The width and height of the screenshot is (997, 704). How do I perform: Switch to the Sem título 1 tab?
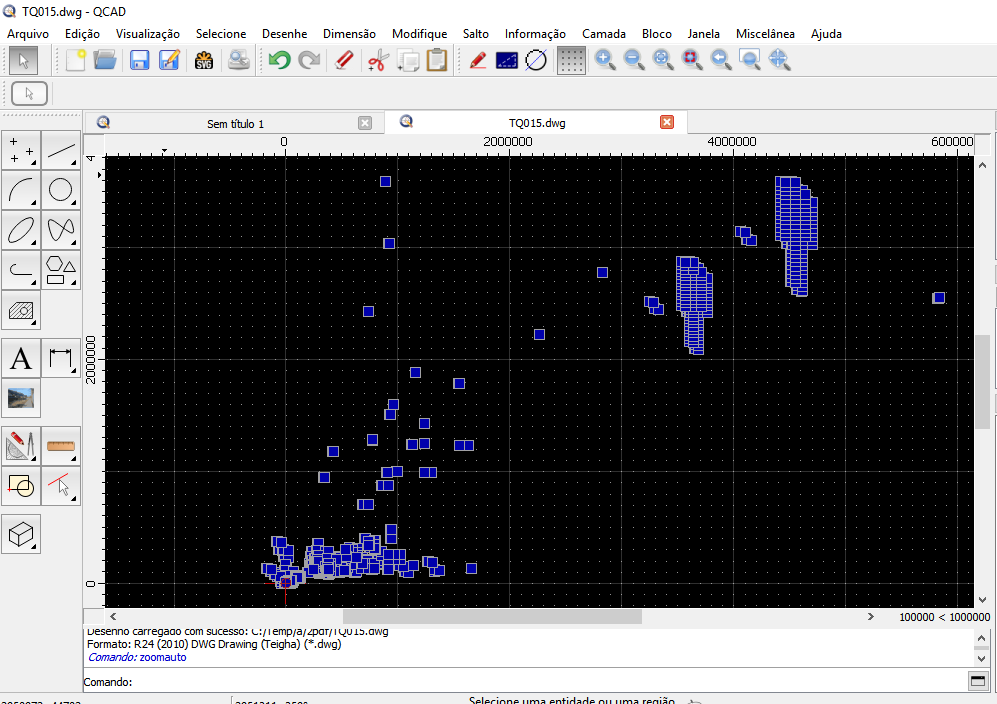coord(235,123)
